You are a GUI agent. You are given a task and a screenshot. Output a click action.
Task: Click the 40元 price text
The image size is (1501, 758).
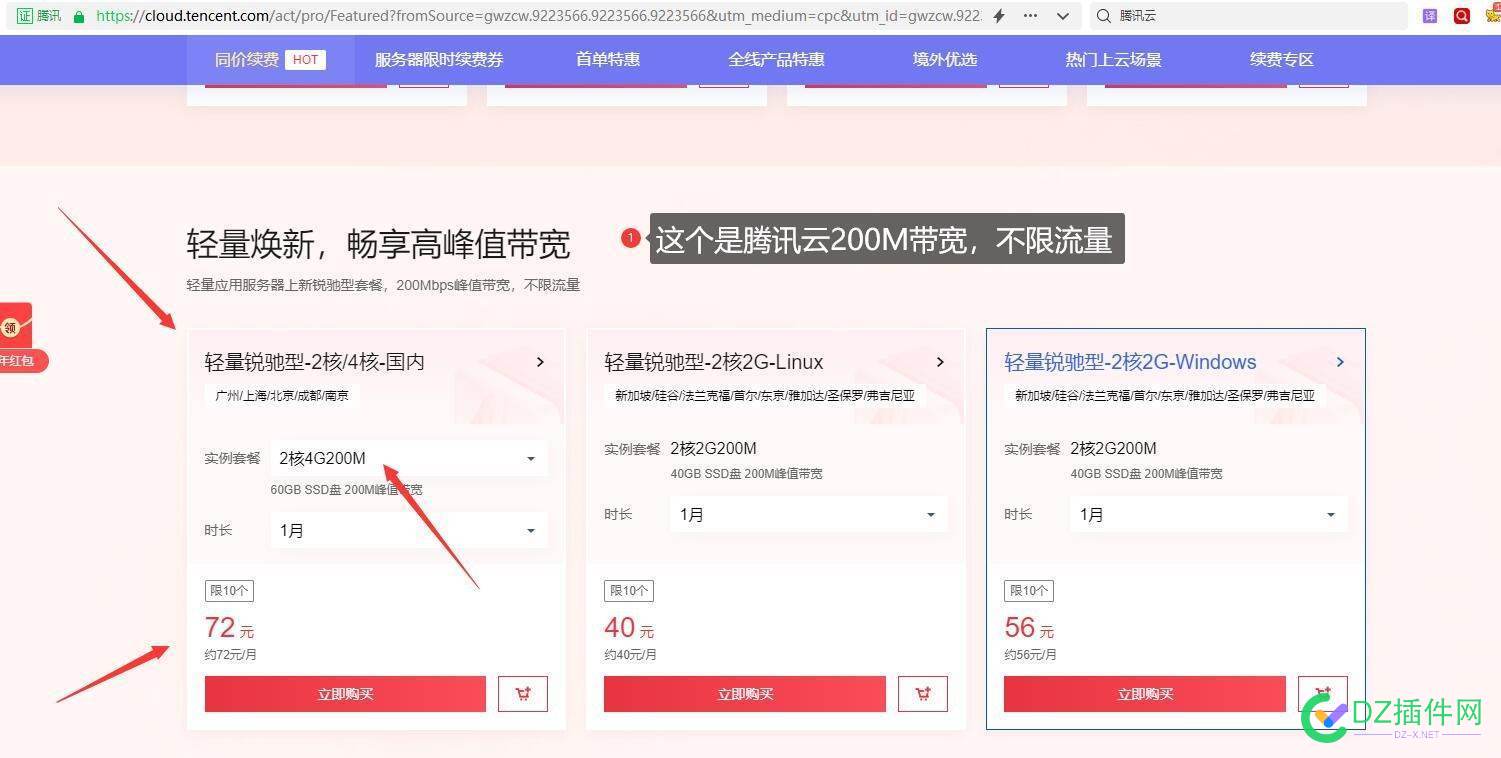(x=629, y=628)
